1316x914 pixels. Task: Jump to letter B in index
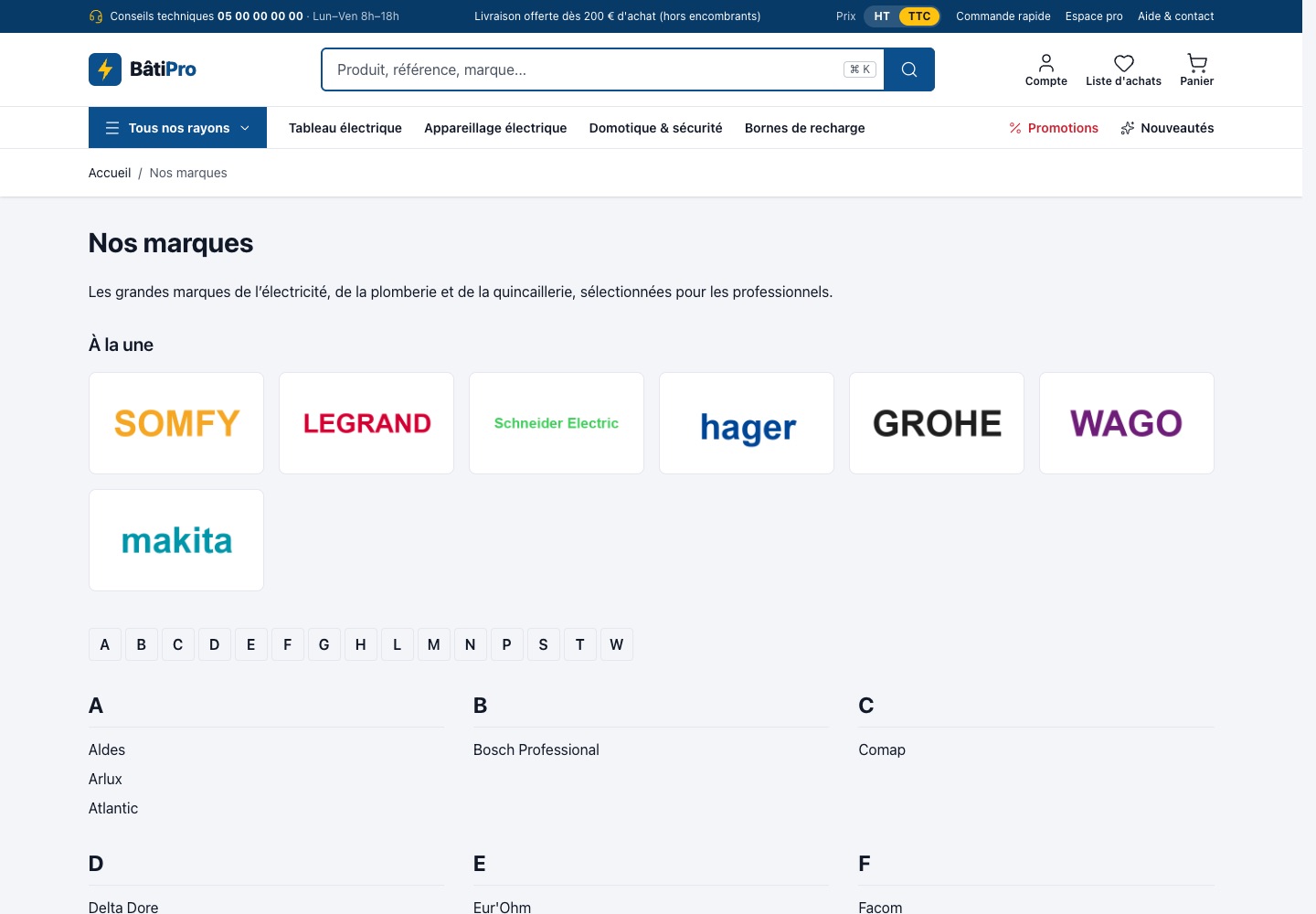(x=142, y=644)
